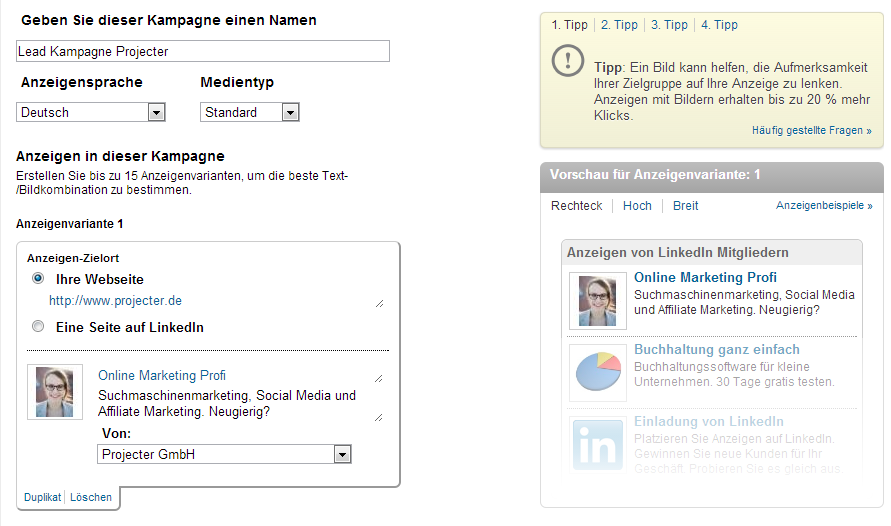Click the Löschen link
891x526 pixels.
(x=91, y=497)
